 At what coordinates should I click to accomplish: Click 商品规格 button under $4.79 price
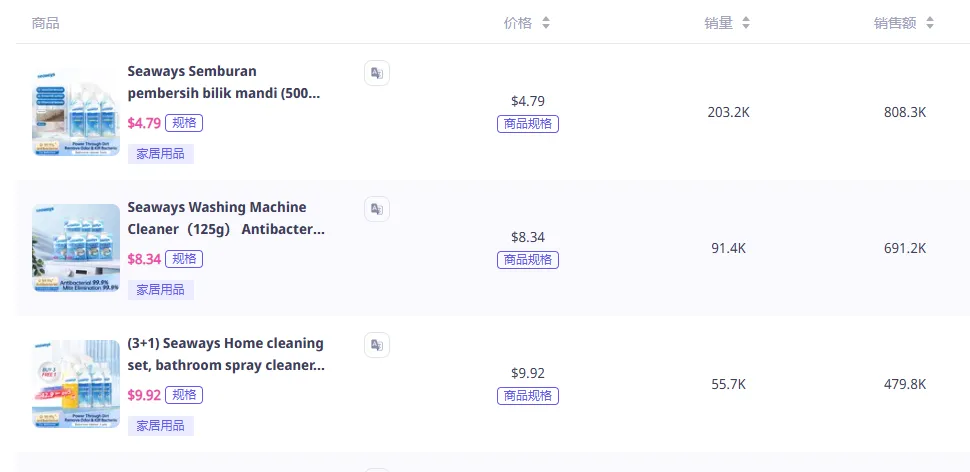(528, 124)
